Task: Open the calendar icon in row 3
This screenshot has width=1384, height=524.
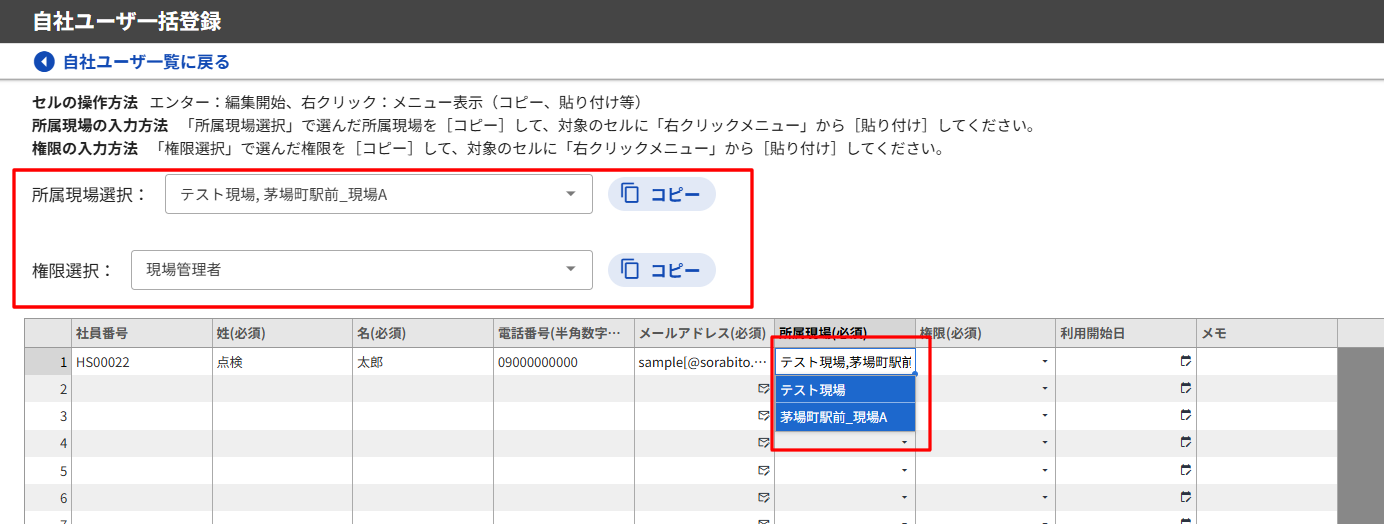Action: tap(1186, 416)
